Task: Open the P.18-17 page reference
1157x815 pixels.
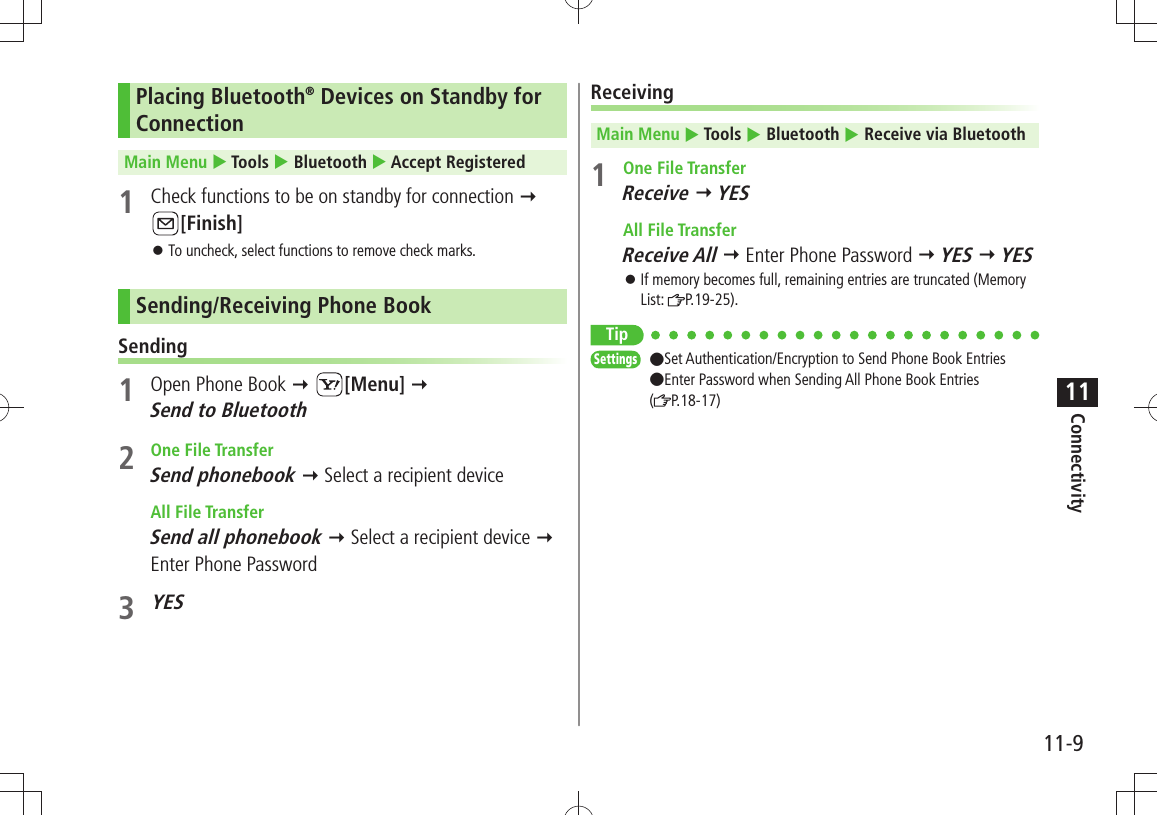Action: [x=694, y=401]
